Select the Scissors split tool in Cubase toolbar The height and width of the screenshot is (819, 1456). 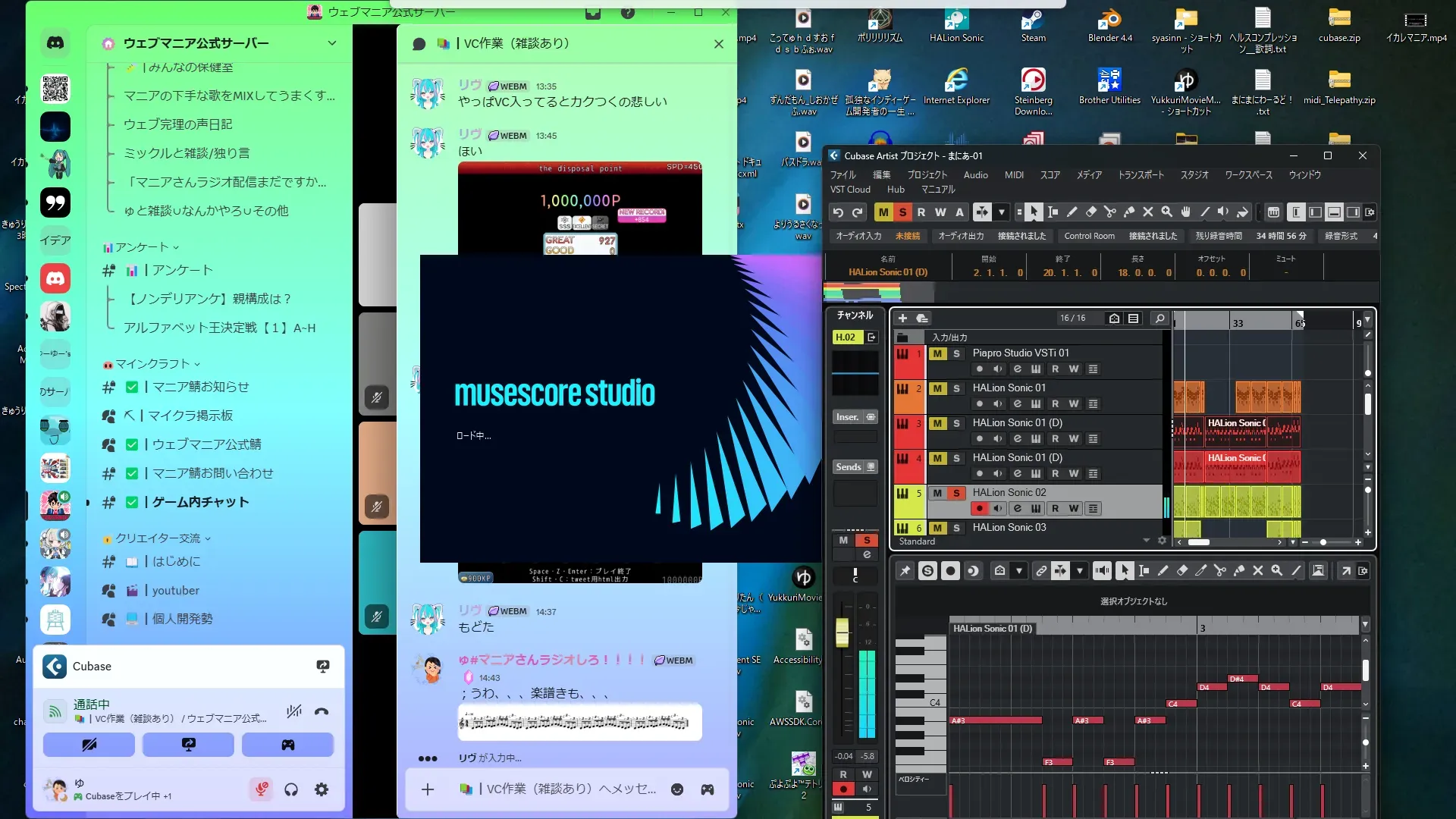pos(1110,212)
